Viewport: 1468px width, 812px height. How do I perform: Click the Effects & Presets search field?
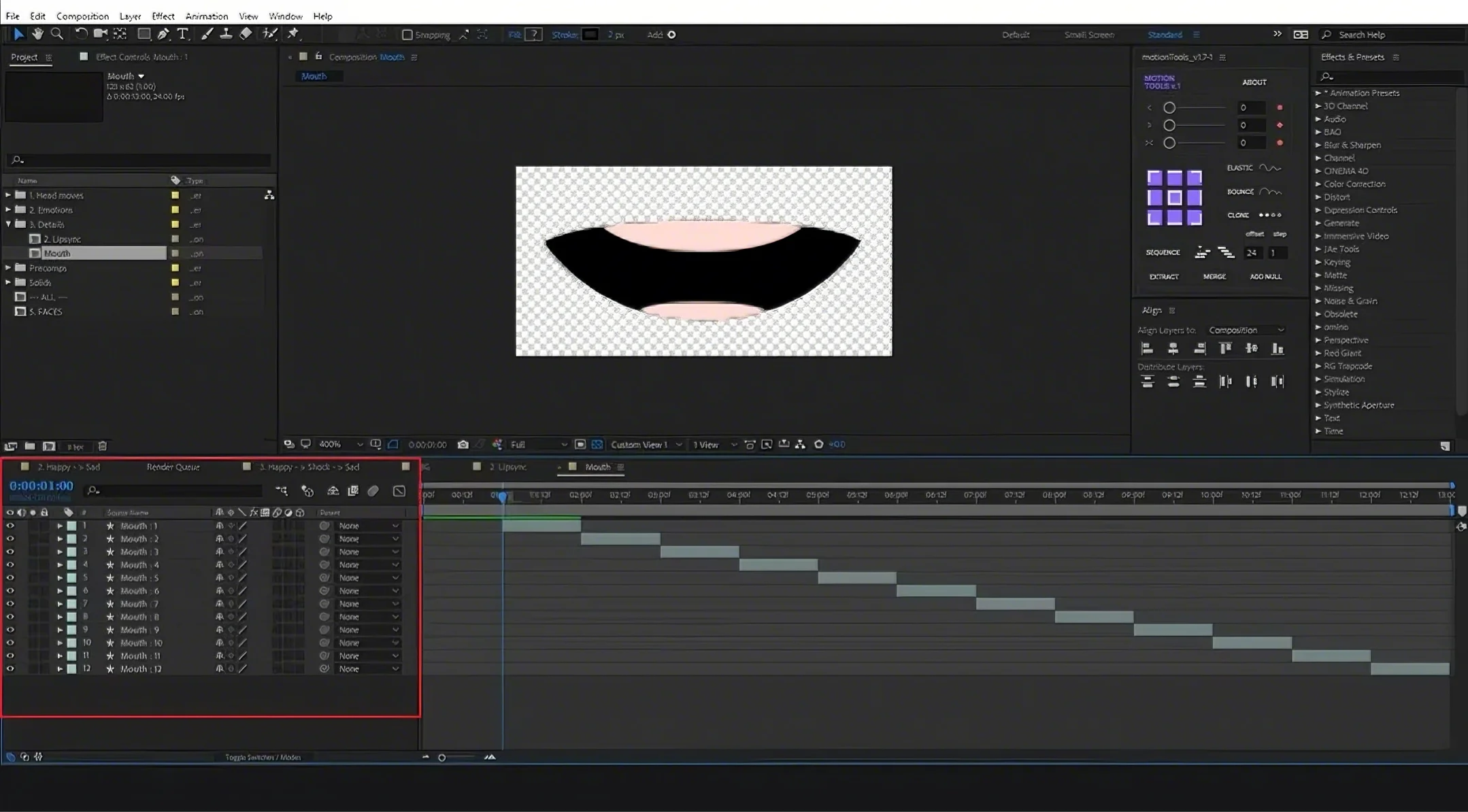pyautogui.click(x=1388, y=77)
